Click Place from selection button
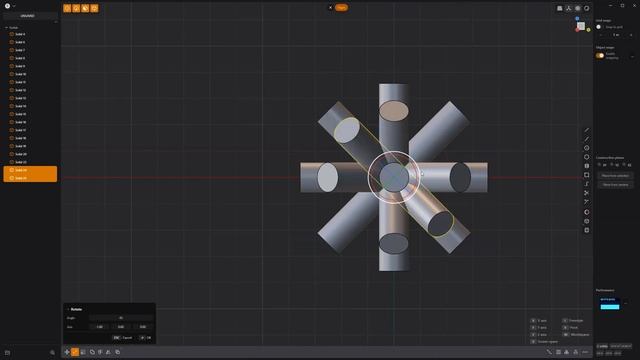This screenshot has height=360, width=640. coord(615,176)
